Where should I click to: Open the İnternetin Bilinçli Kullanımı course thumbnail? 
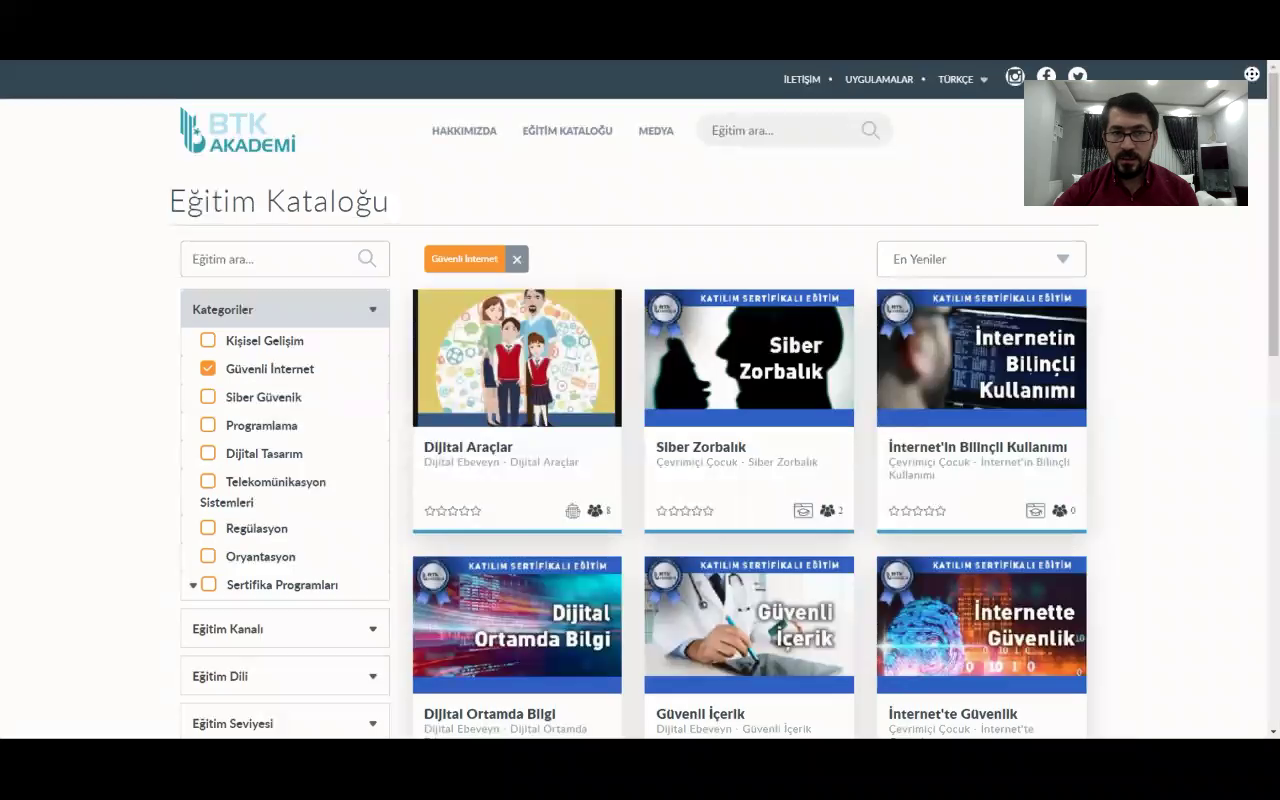tap(981, 358)
